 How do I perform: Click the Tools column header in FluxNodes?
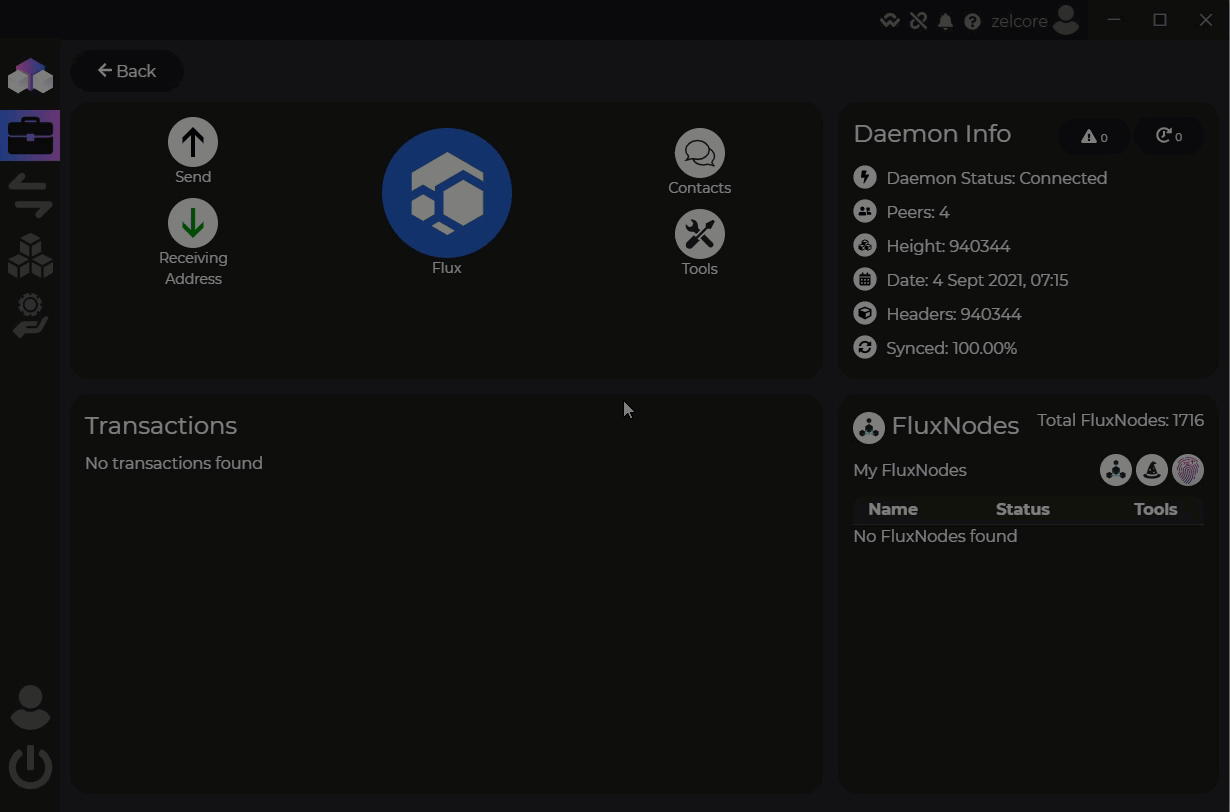1155,509
